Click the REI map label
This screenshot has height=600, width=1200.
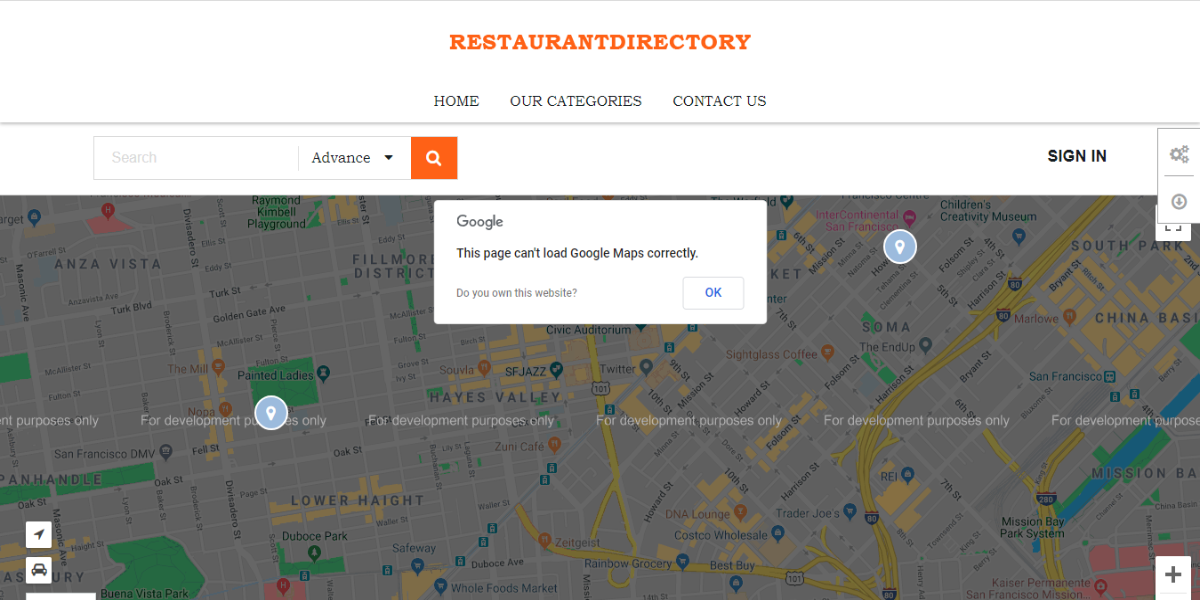pyautogui.click(x=890, y=478)
